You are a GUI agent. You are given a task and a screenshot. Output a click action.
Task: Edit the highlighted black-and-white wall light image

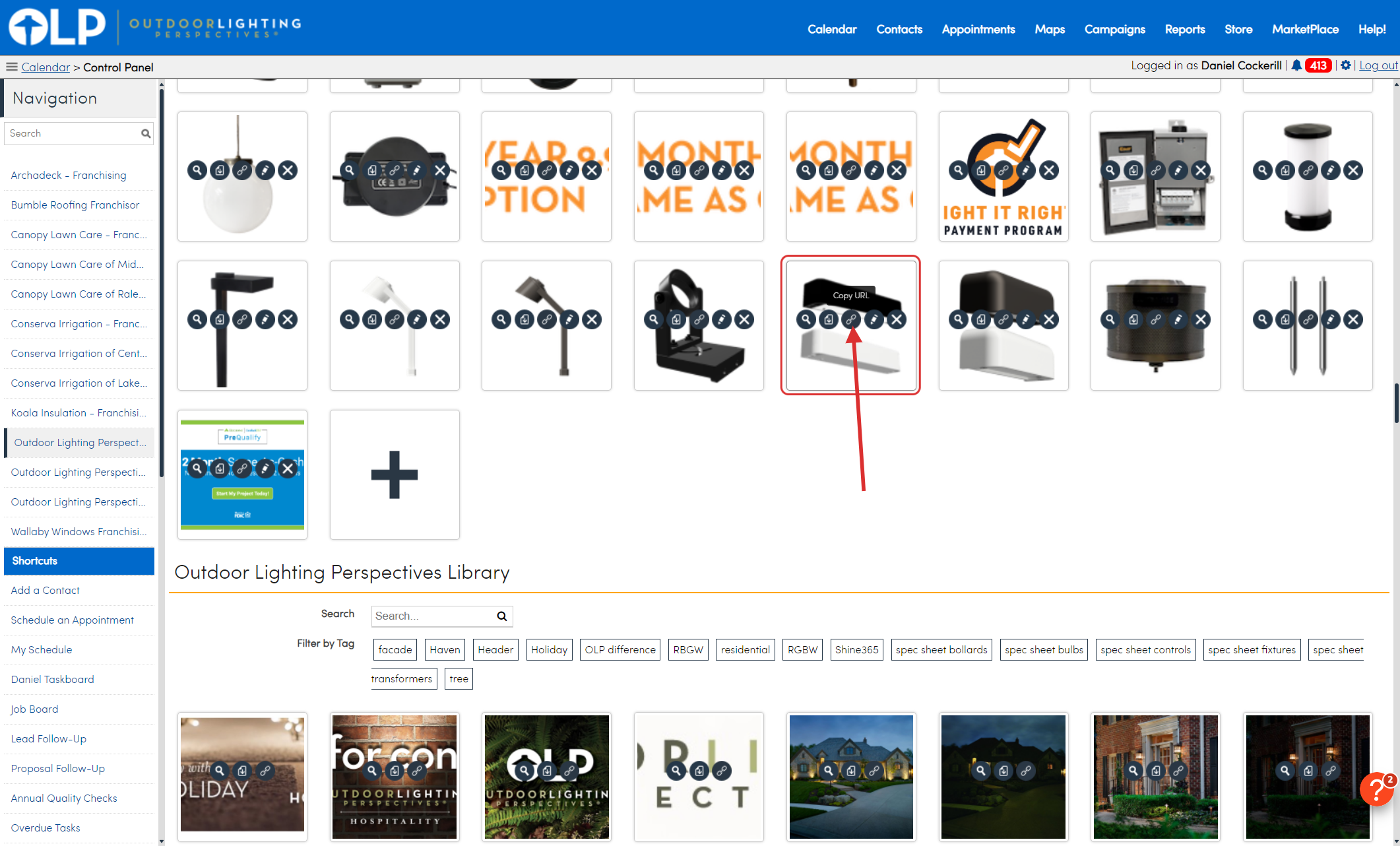pyautogui.click(x=874, y=319)
